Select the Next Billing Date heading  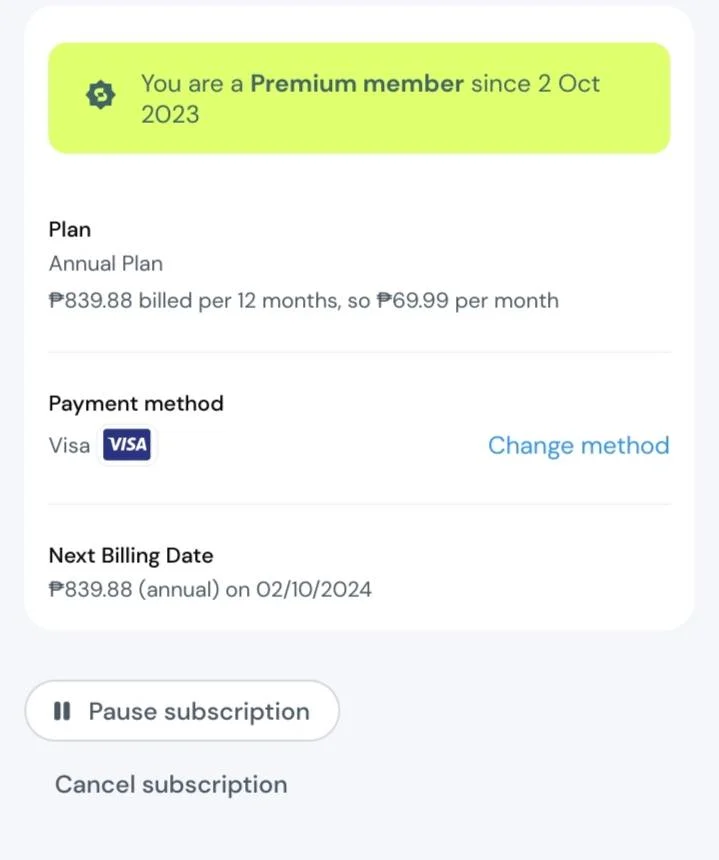point(131,556)
